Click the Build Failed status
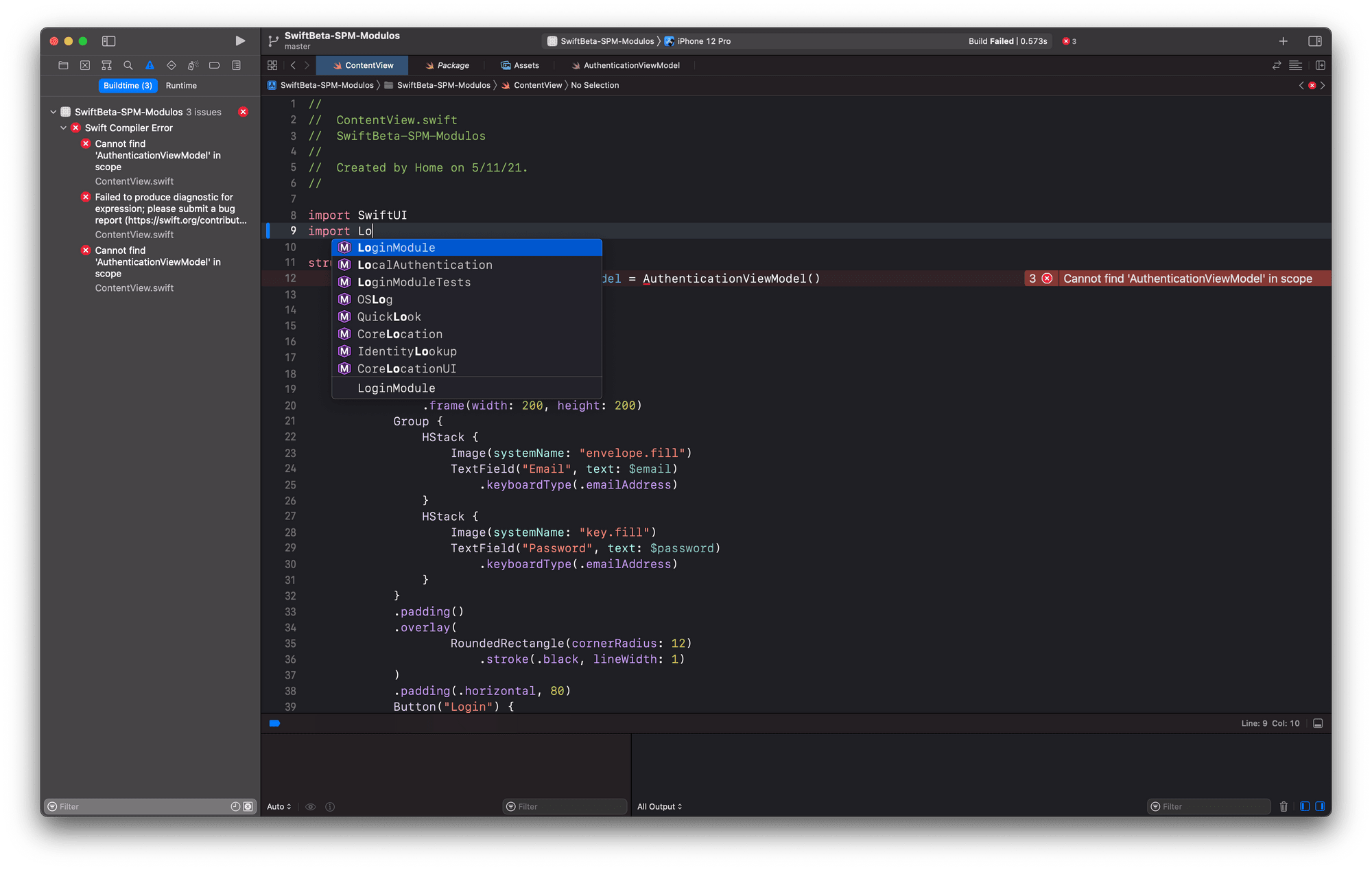1372x870 pixels. coord(1007,41)
